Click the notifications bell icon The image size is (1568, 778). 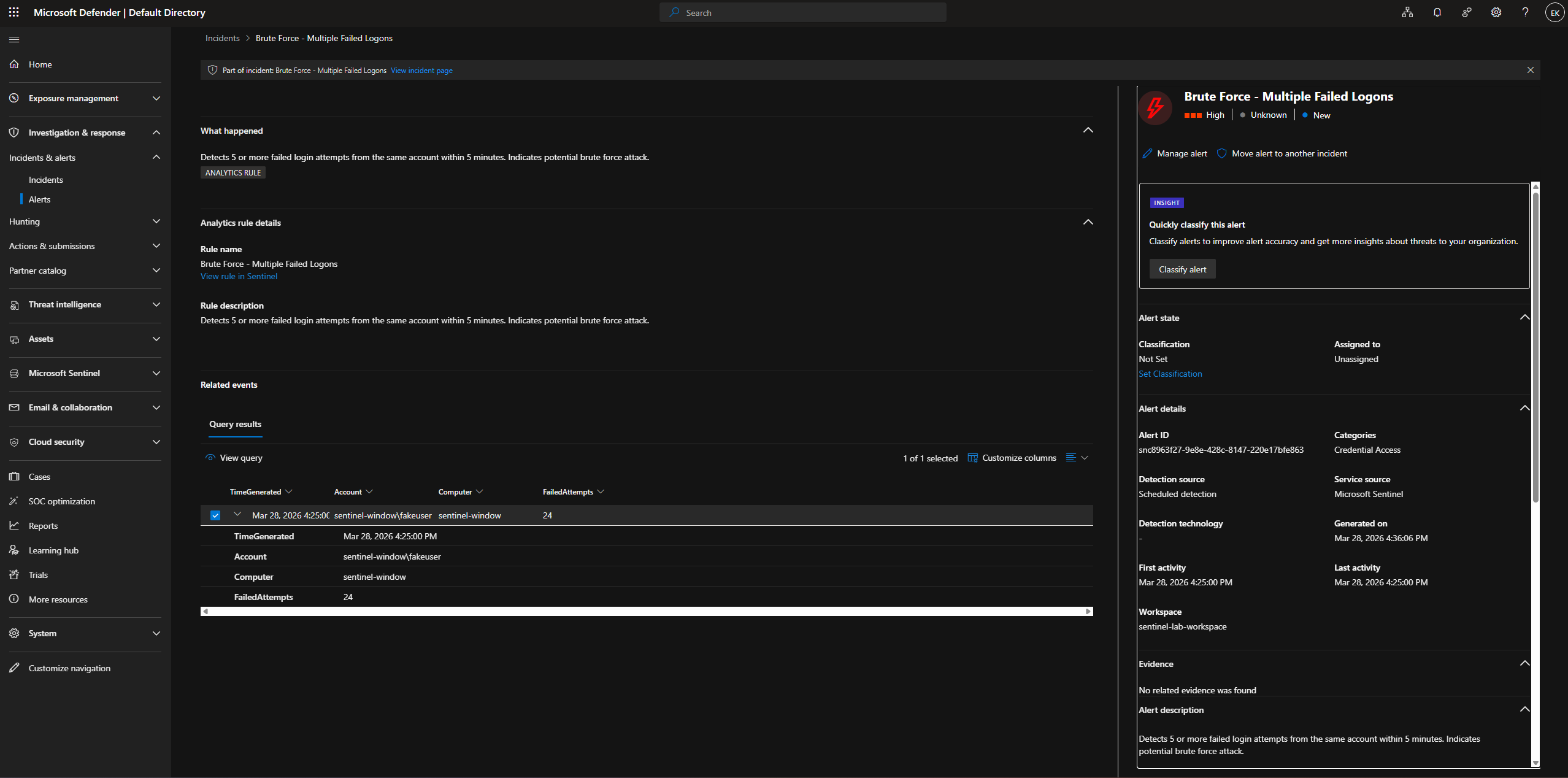click(1437, 12)
